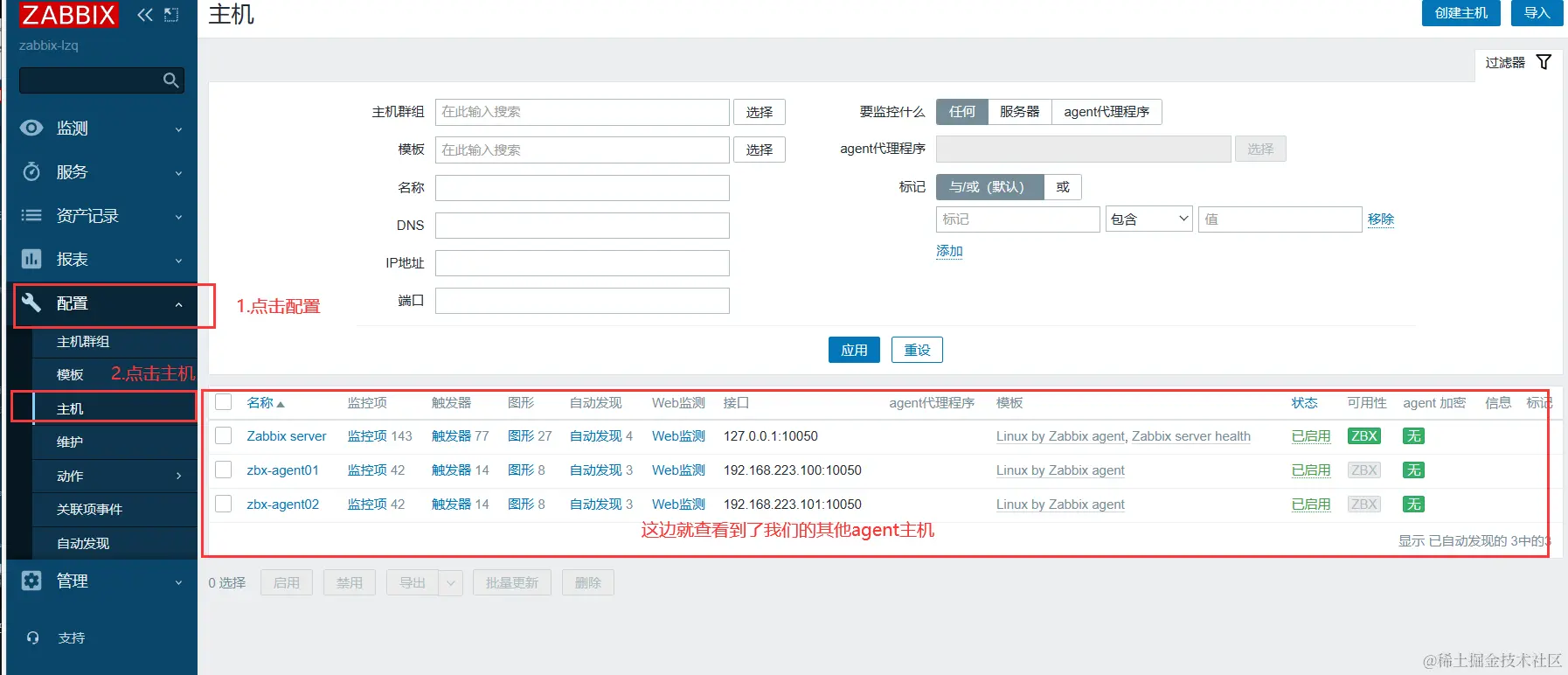The image size is (1568, 675).
Task: Click the 无 encryption badge for zbx-agent01
Action: point(1414,470)
